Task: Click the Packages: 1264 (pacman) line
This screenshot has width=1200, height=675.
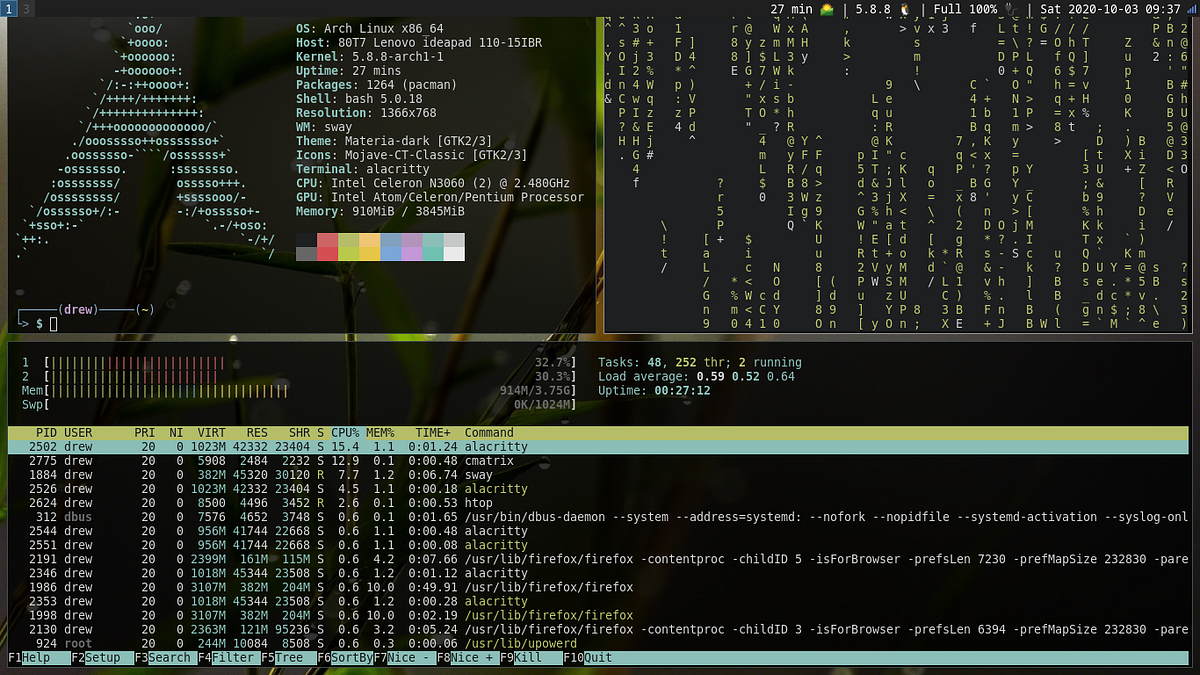Action: (x=377, y=85)
